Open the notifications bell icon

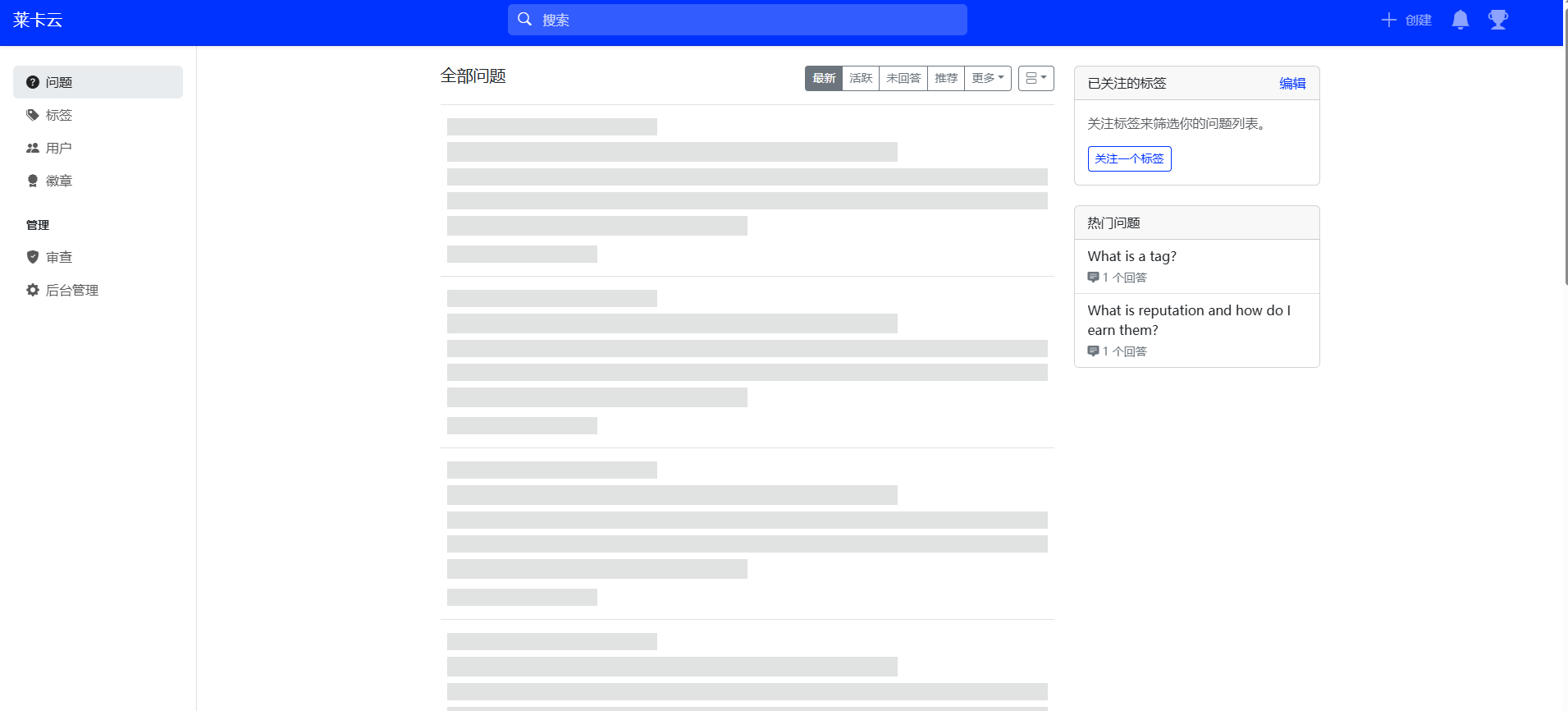tap(1461, 20)
